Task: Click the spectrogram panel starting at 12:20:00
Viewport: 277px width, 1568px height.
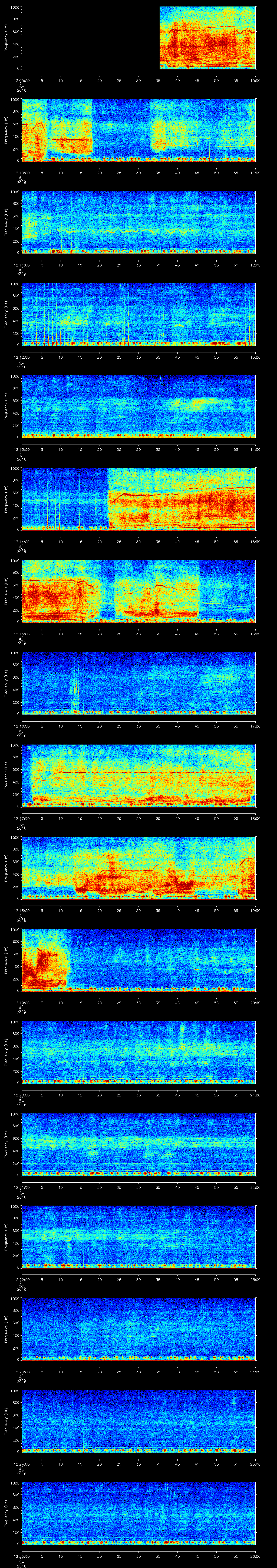Action: click(139, 1052)
